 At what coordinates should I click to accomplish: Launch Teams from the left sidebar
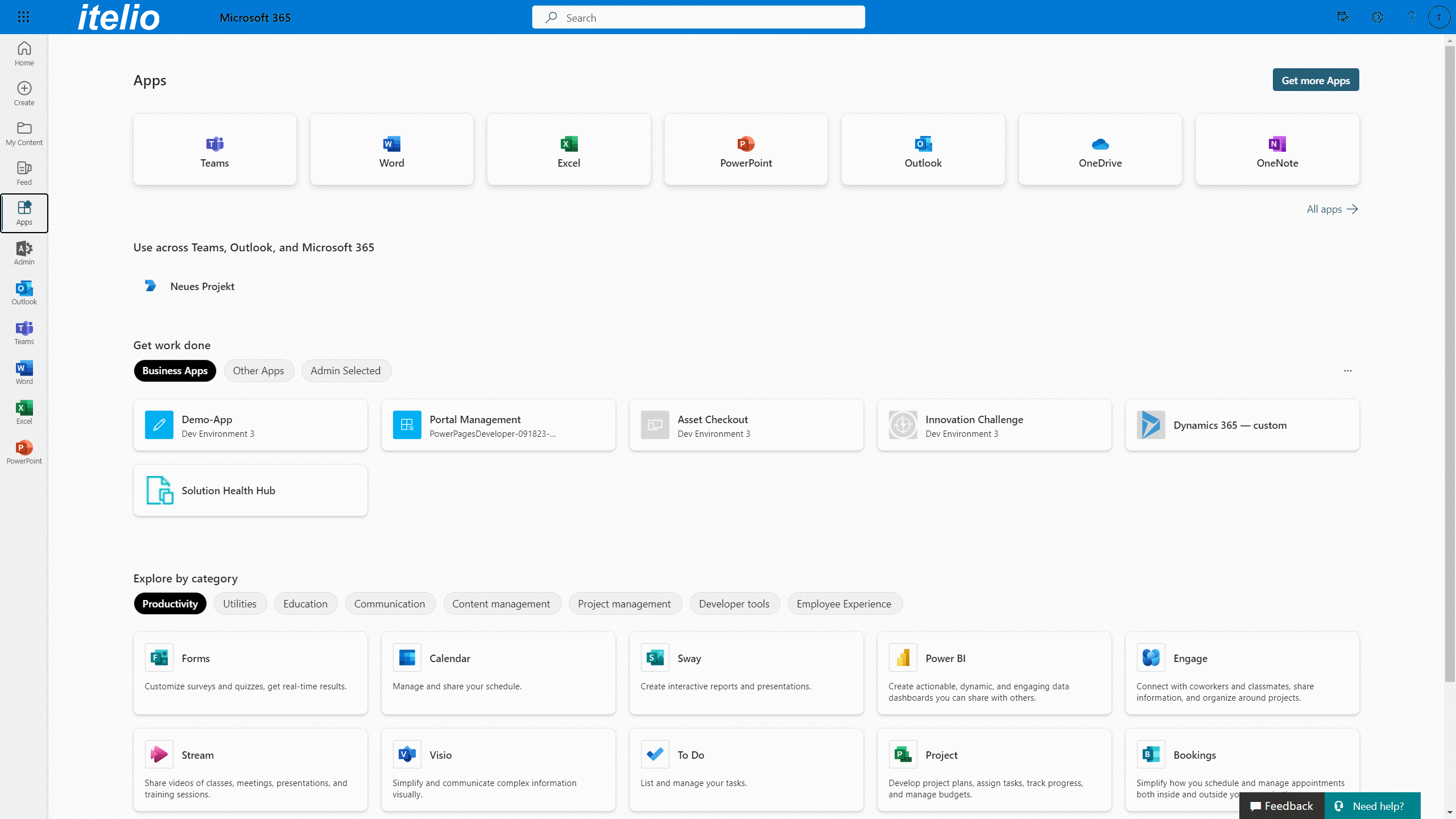[x=24, y=333]
